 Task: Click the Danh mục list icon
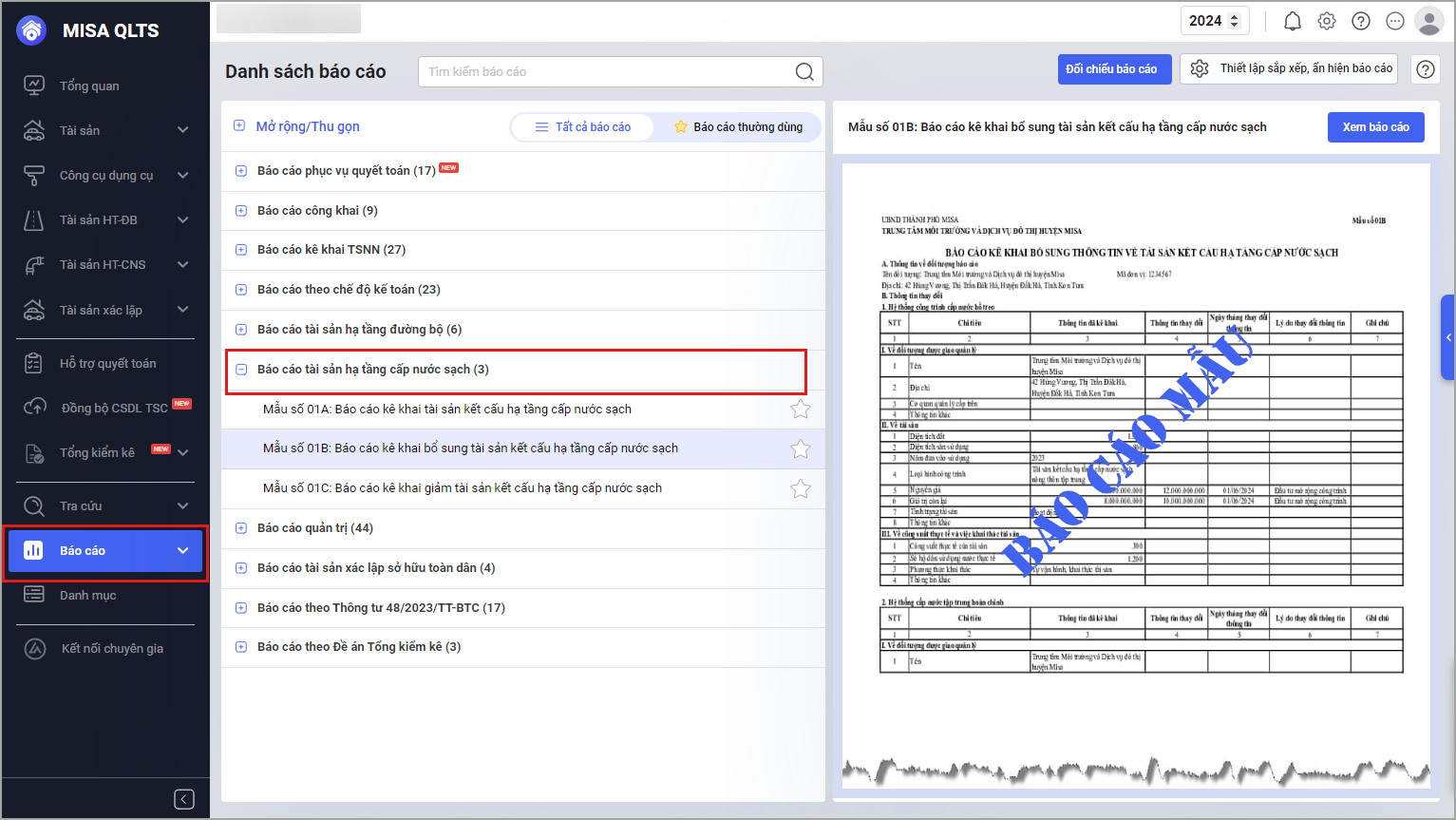[x=34, y=595]
